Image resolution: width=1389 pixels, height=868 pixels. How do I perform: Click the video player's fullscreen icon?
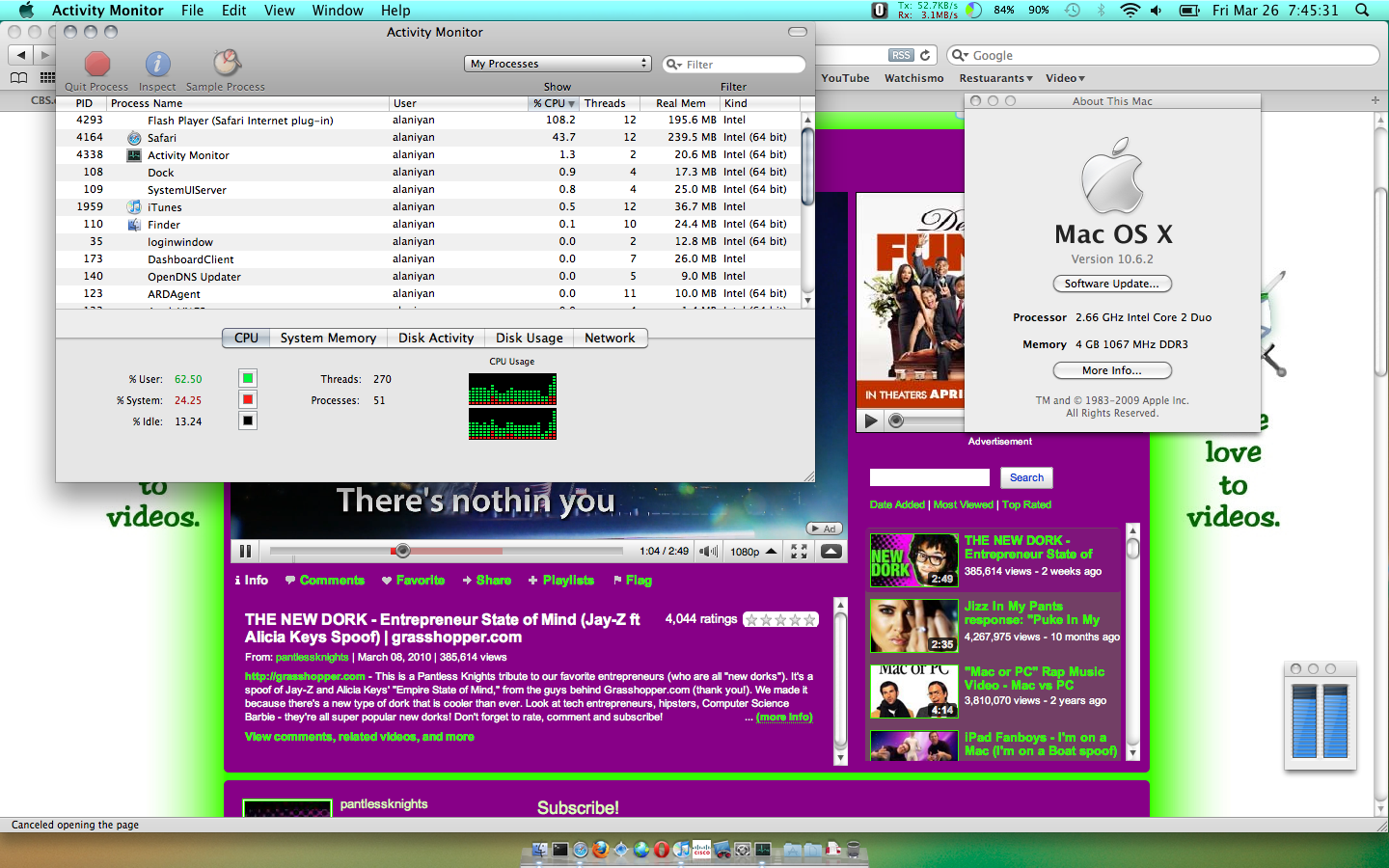[799, 552]
